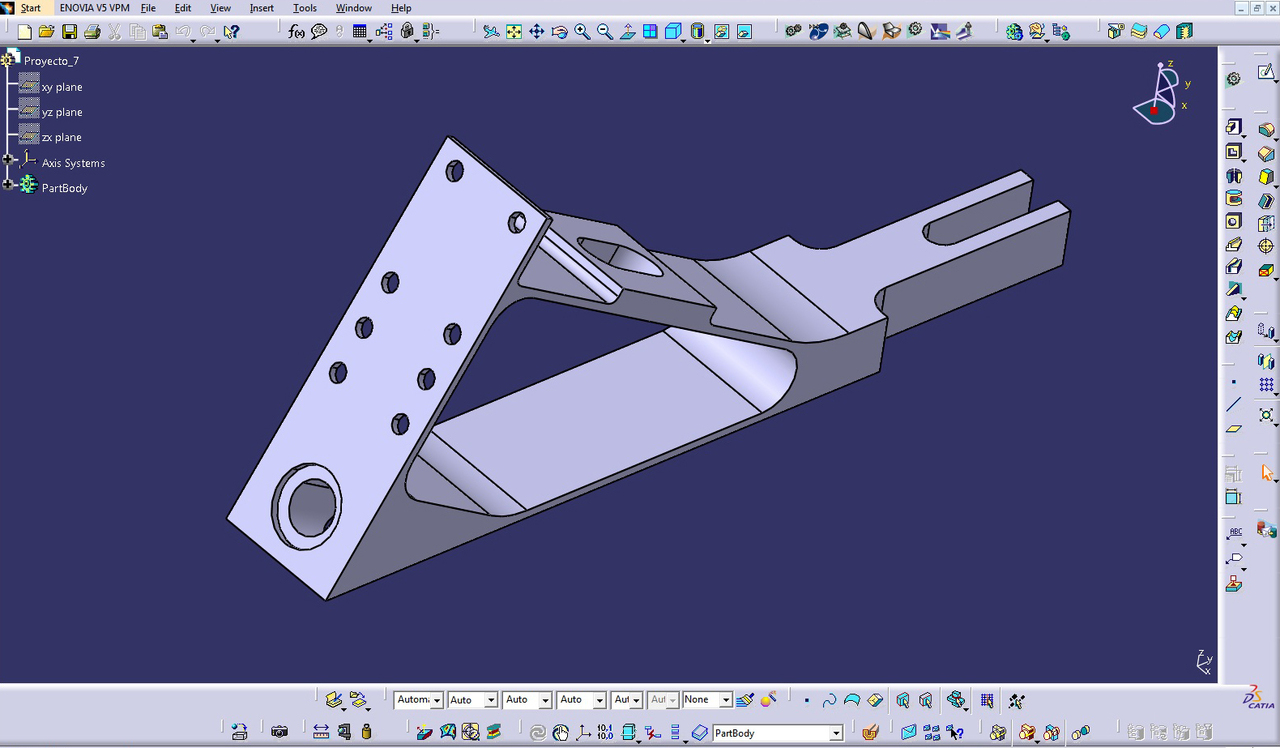Open the Formula f(x) editor
This screenshot has height=748, width=1280.
click(296, 32)
